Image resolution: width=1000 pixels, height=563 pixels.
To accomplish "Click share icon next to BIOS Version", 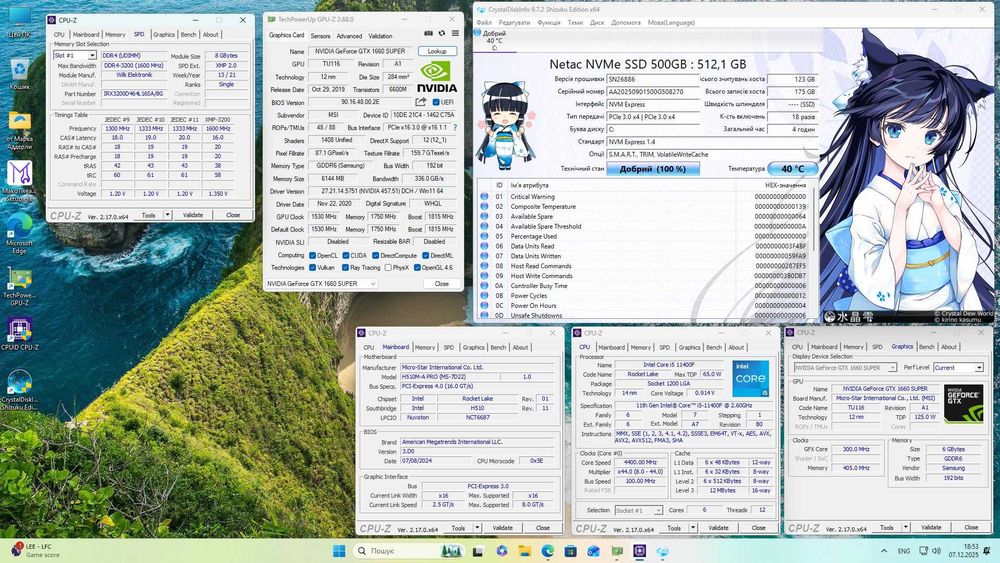I will (x=420, y=102).
